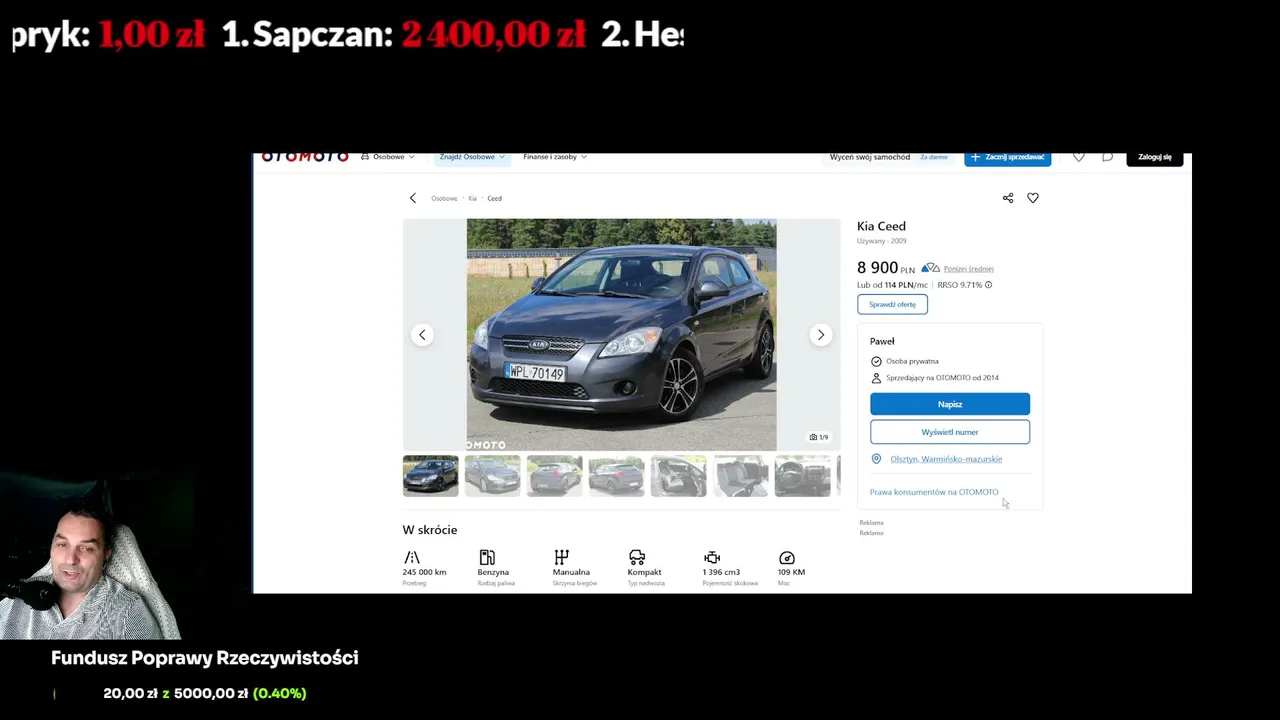This screenshot has width=1280, height=720.
Task: Select the second gallery thumbnail
Action: 493,476
